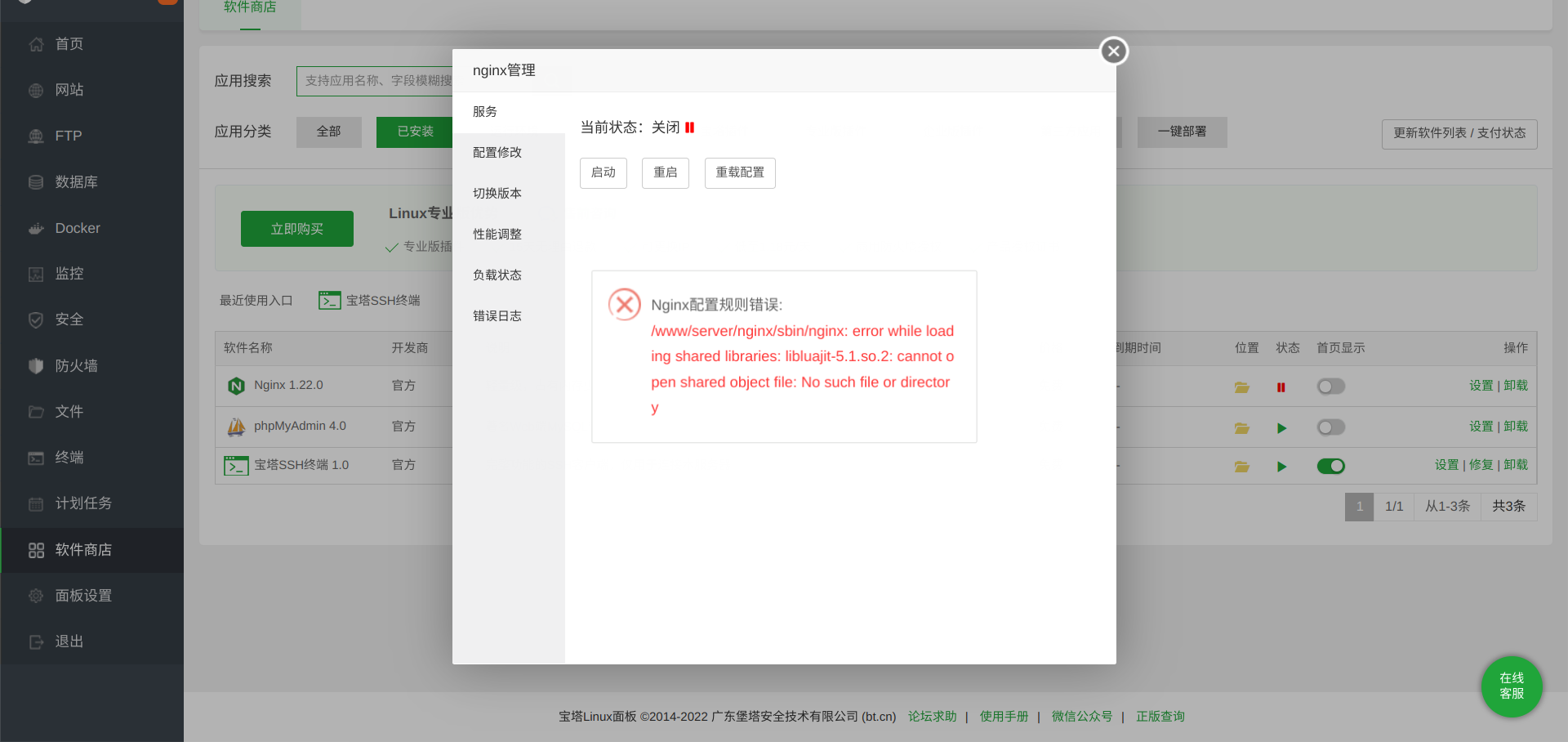
Task: Click the 重启 button
Action: (x=666, y=173)
